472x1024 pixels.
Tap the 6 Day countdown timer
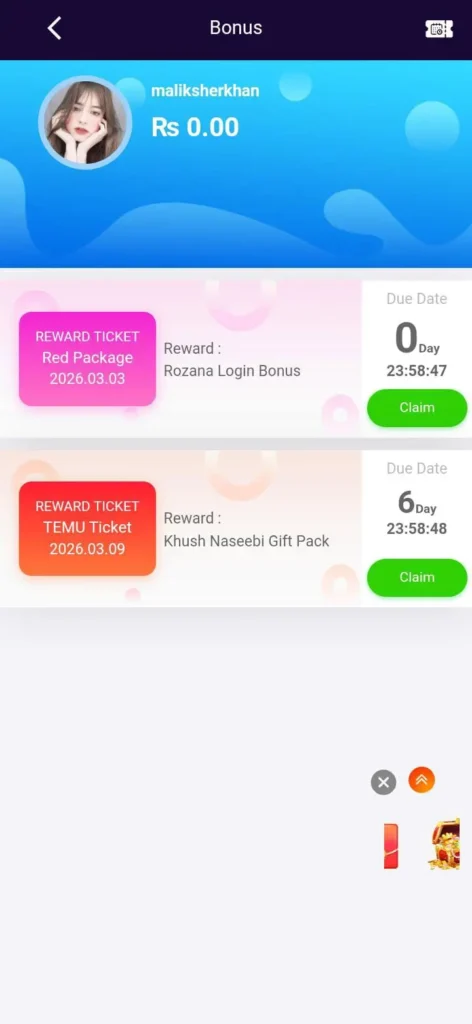coord(417,513)
